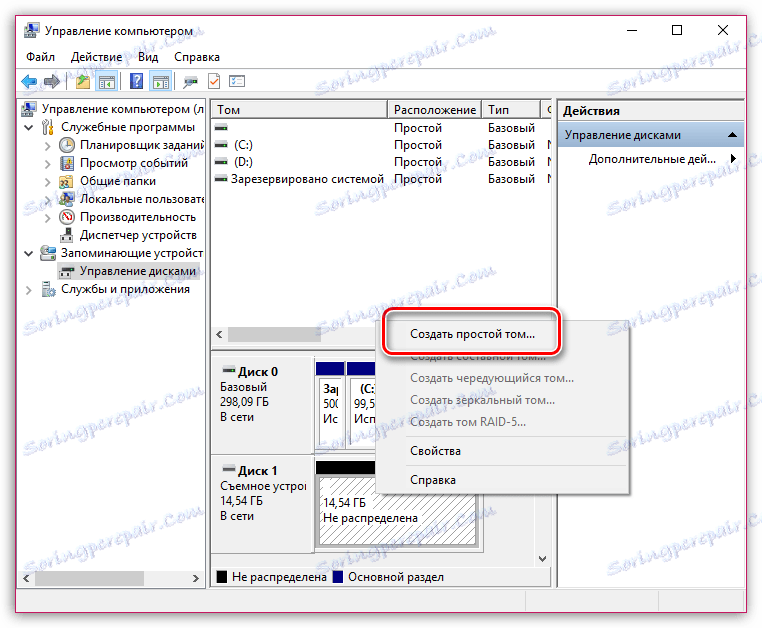Click the connect/rescan disks toolbar icon
This screenshot has height=628, width=762.
(x=190, y=82)
